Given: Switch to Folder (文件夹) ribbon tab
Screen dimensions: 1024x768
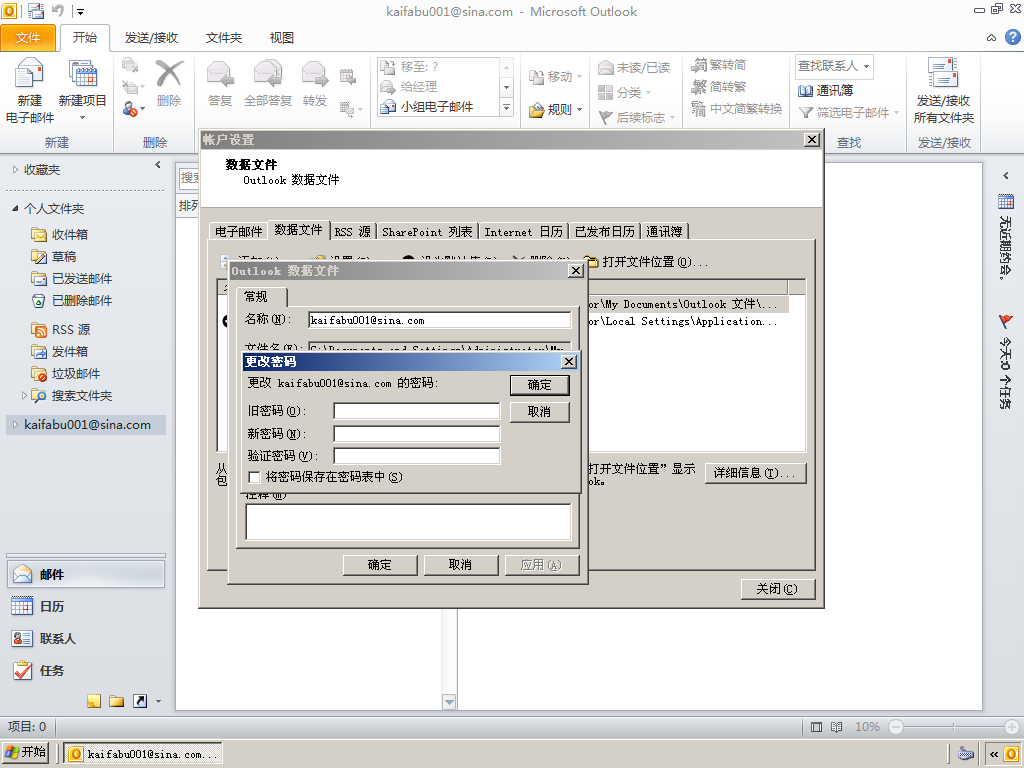Looking at the screenshot, I should coord(223,38).
